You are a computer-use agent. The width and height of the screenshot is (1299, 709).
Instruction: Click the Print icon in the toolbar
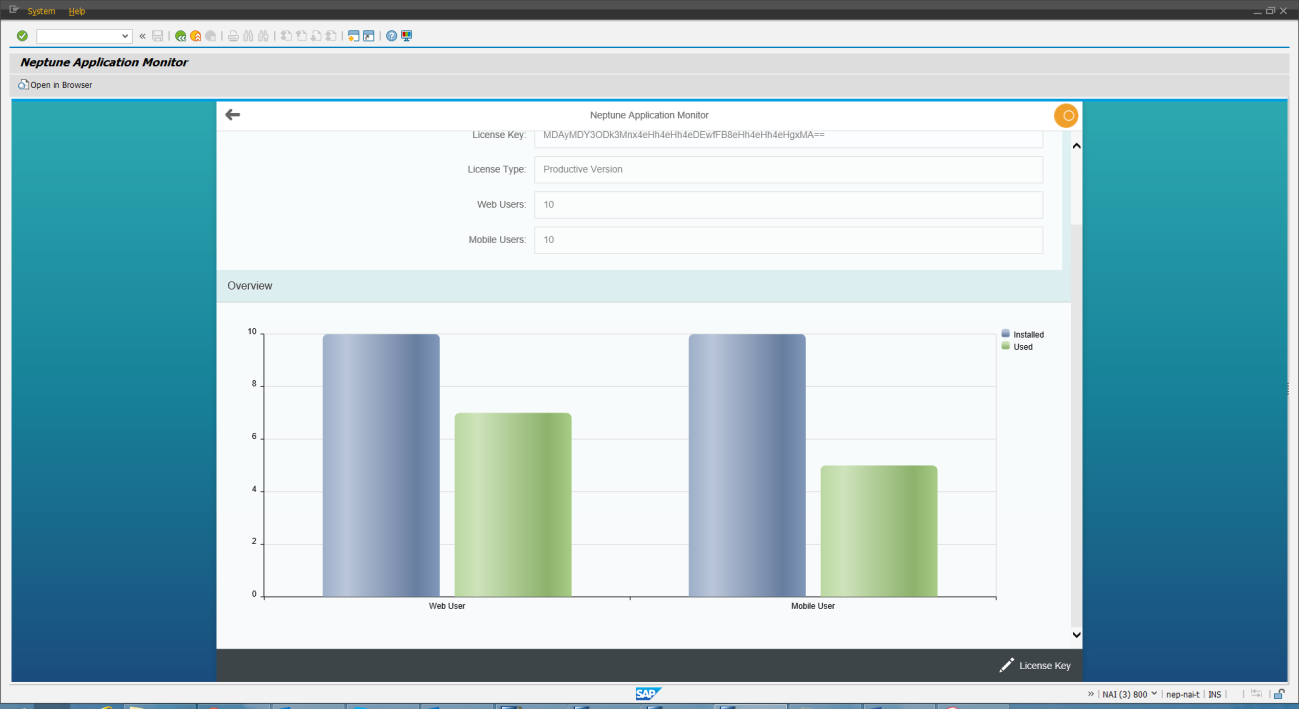coord(232,35)
